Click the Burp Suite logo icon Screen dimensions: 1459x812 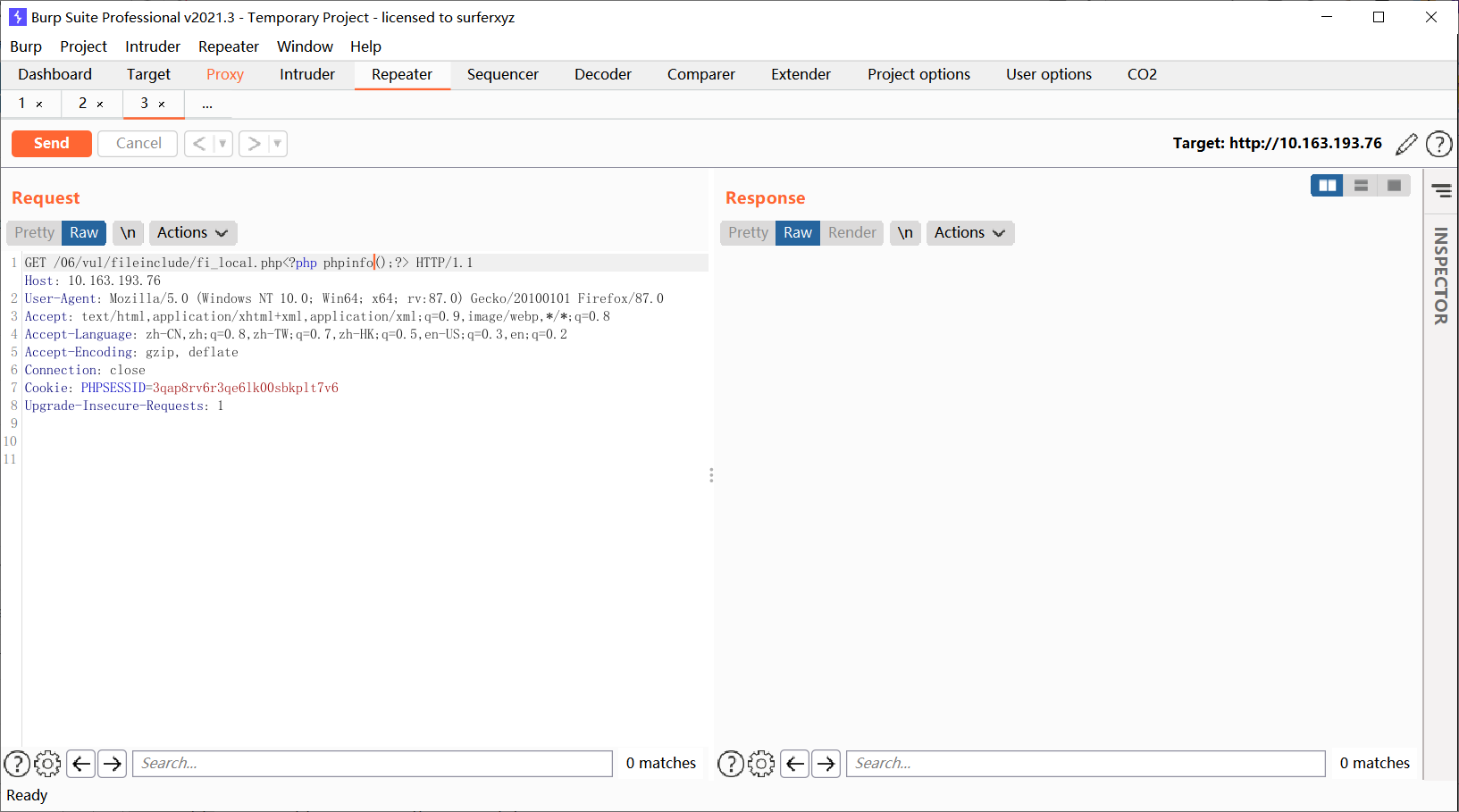coord(17,17)
